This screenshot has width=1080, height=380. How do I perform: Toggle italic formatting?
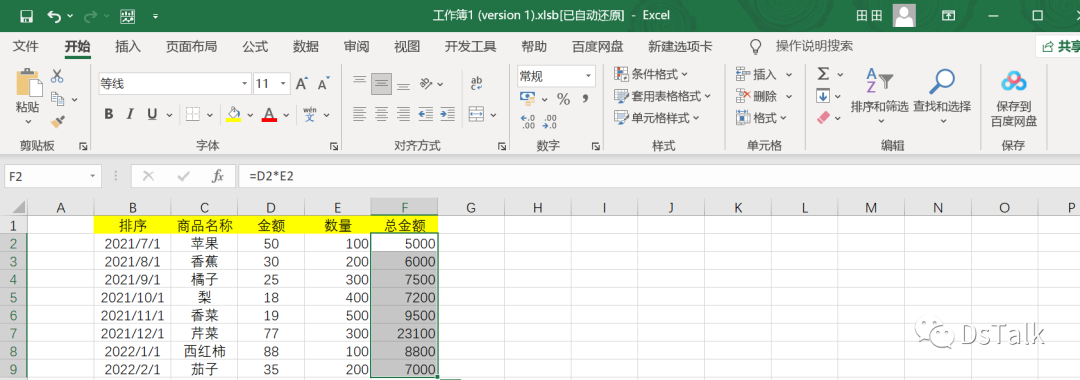click(130, 114)
